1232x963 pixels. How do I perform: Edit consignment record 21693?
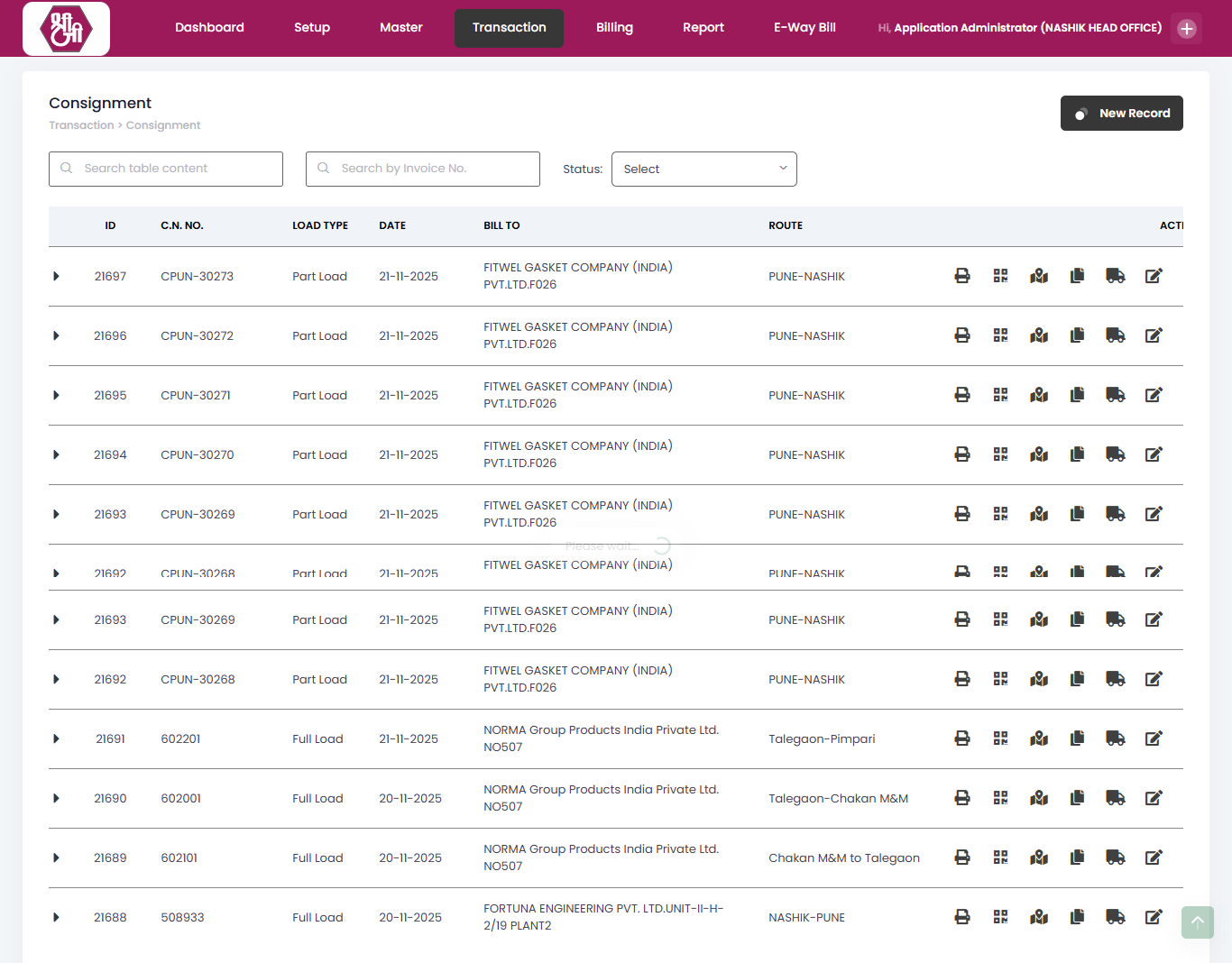click(1154, 514)
